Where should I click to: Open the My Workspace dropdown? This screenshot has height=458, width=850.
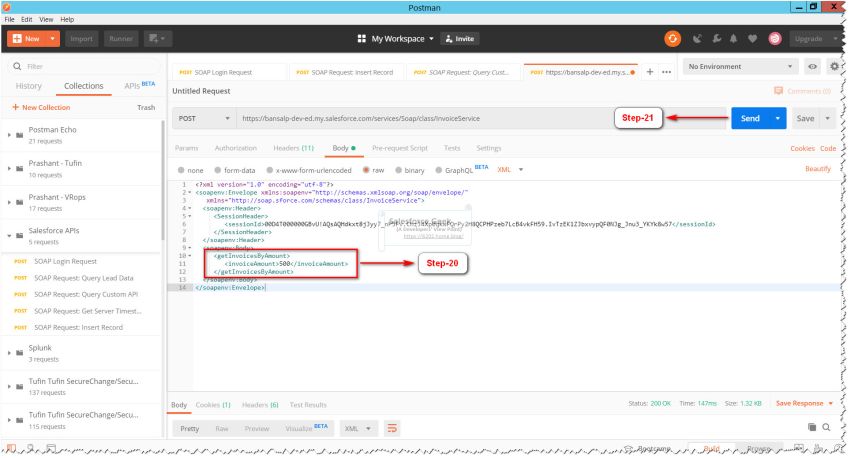[x=402, y=38]
